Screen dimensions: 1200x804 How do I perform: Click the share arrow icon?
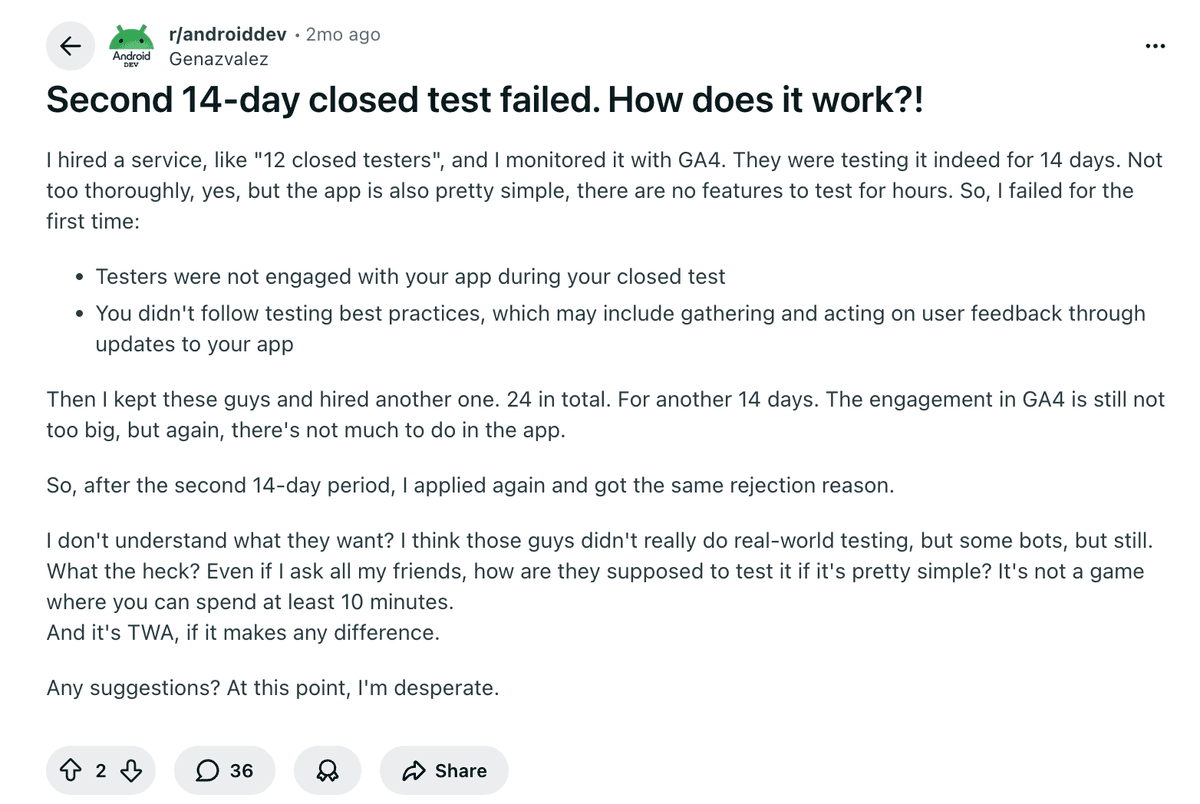415,770
